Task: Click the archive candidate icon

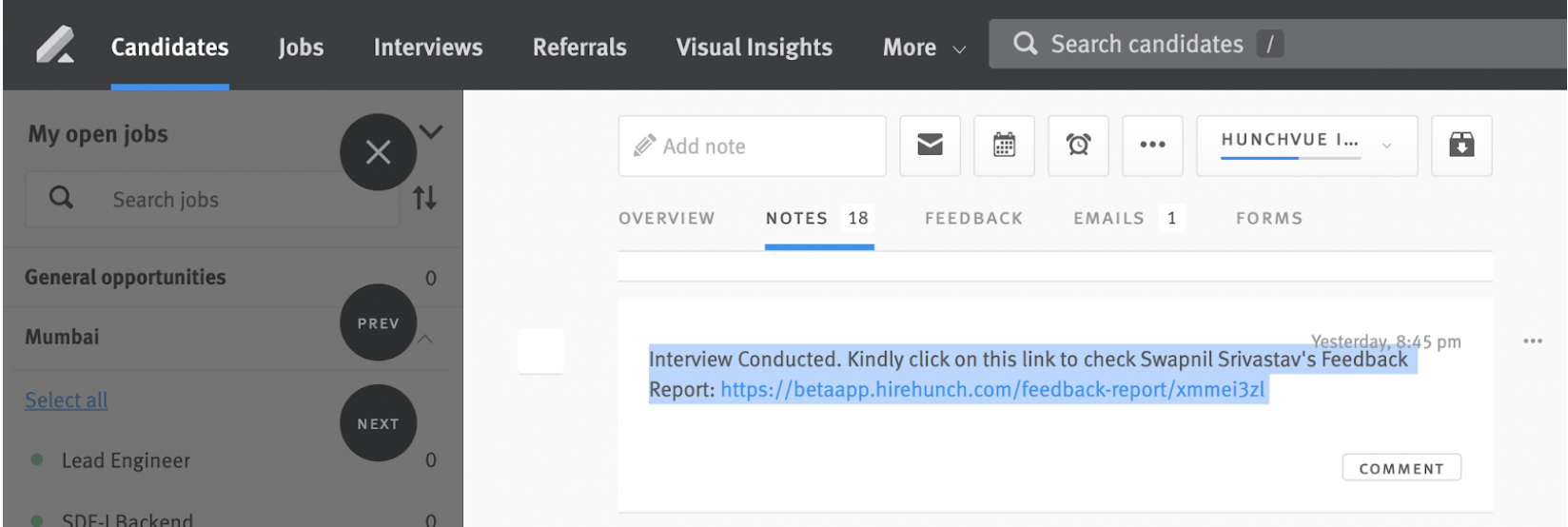Action: click(x=1460, y=146)
